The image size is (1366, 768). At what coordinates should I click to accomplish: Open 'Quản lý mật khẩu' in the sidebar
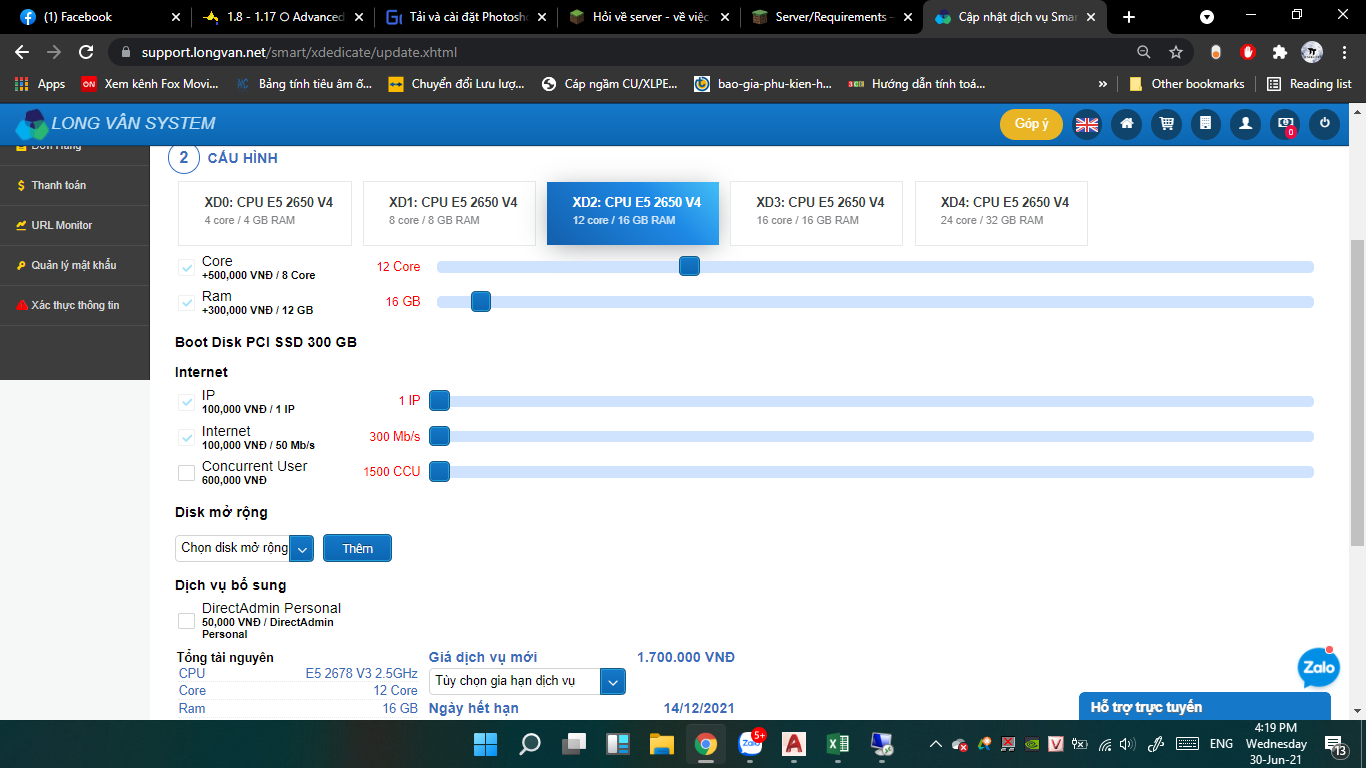coord(75,265)
